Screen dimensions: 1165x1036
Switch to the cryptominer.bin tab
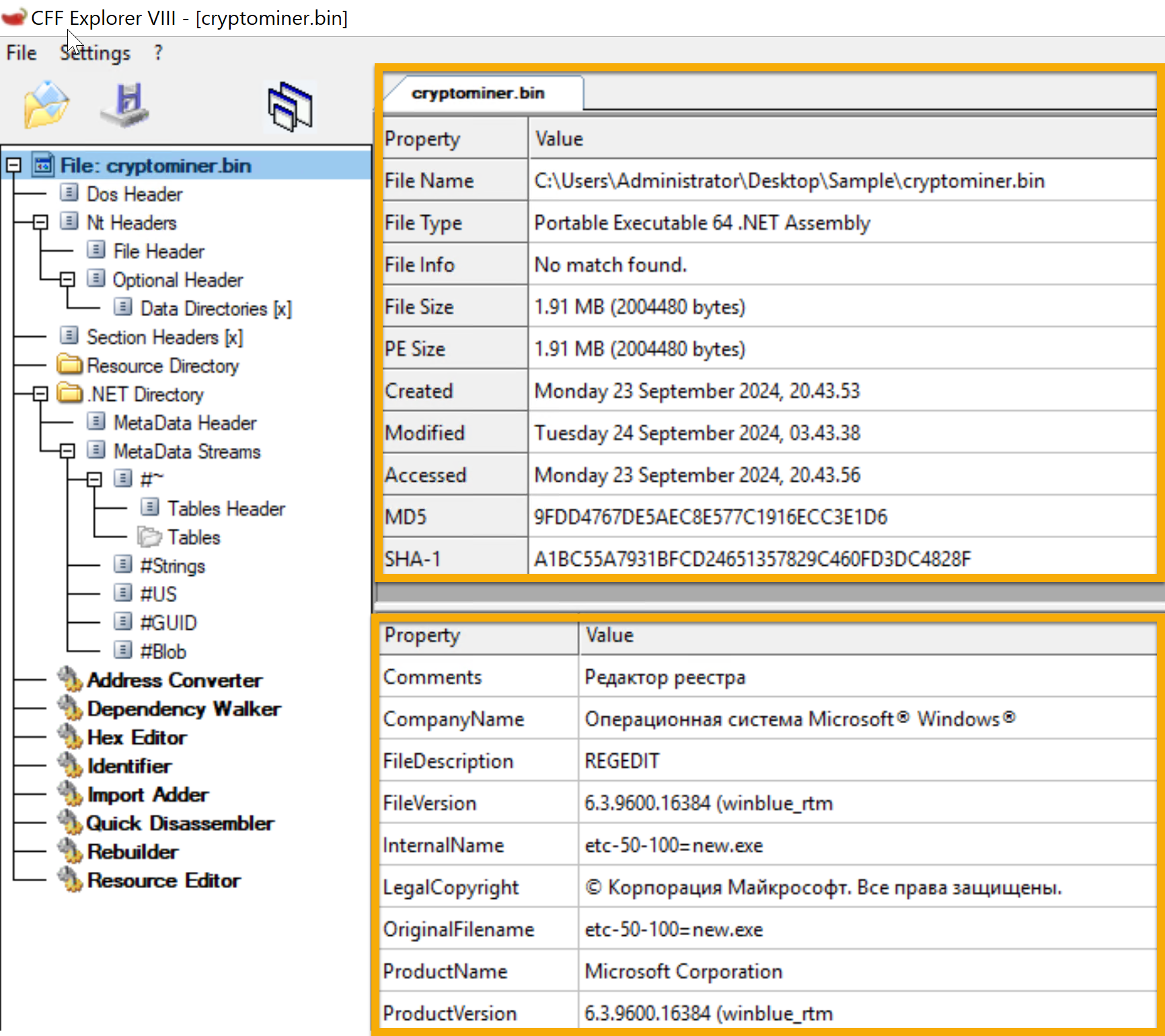coord(479,93)
